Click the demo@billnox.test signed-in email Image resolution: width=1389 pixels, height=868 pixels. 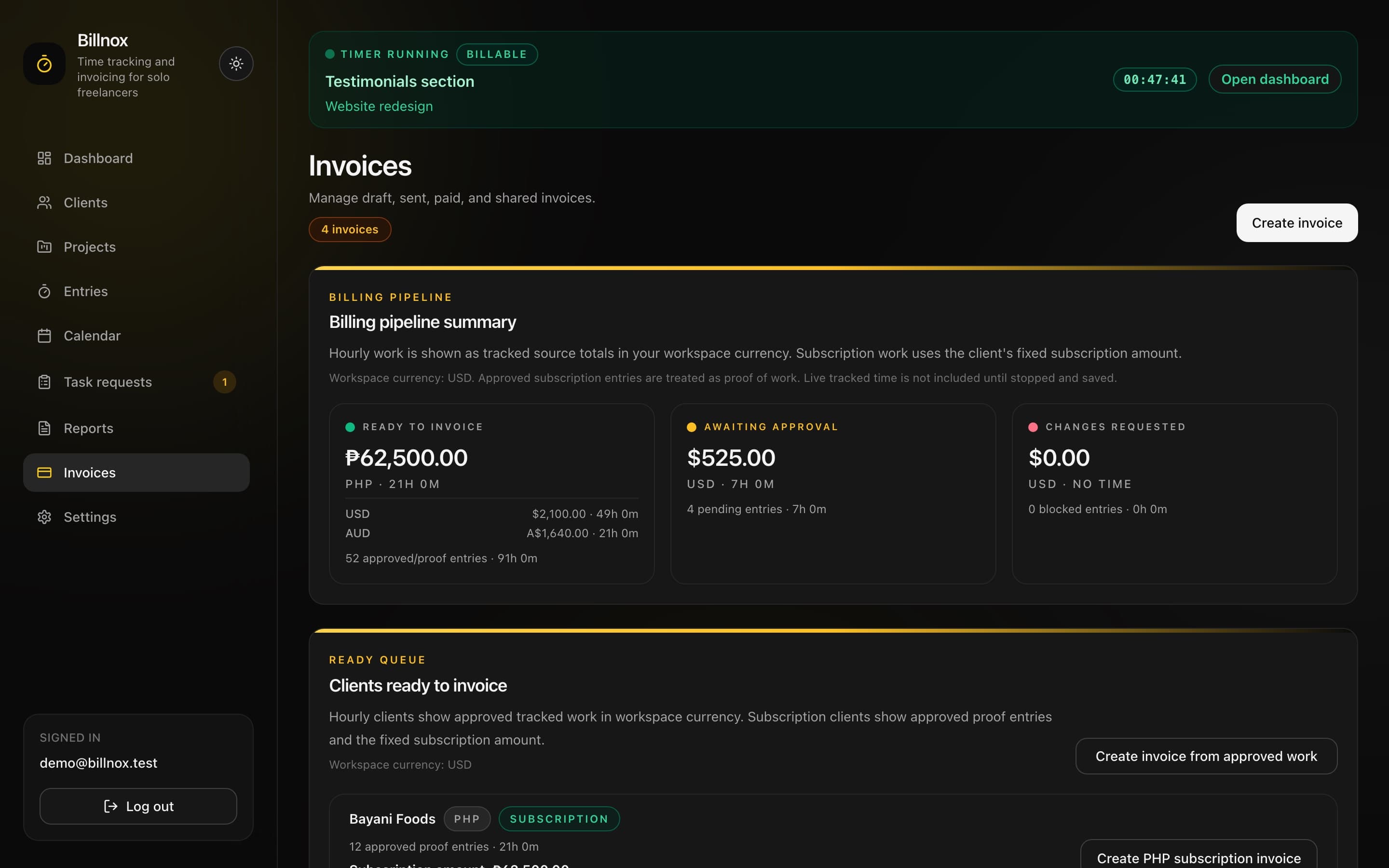pos(98,763)
